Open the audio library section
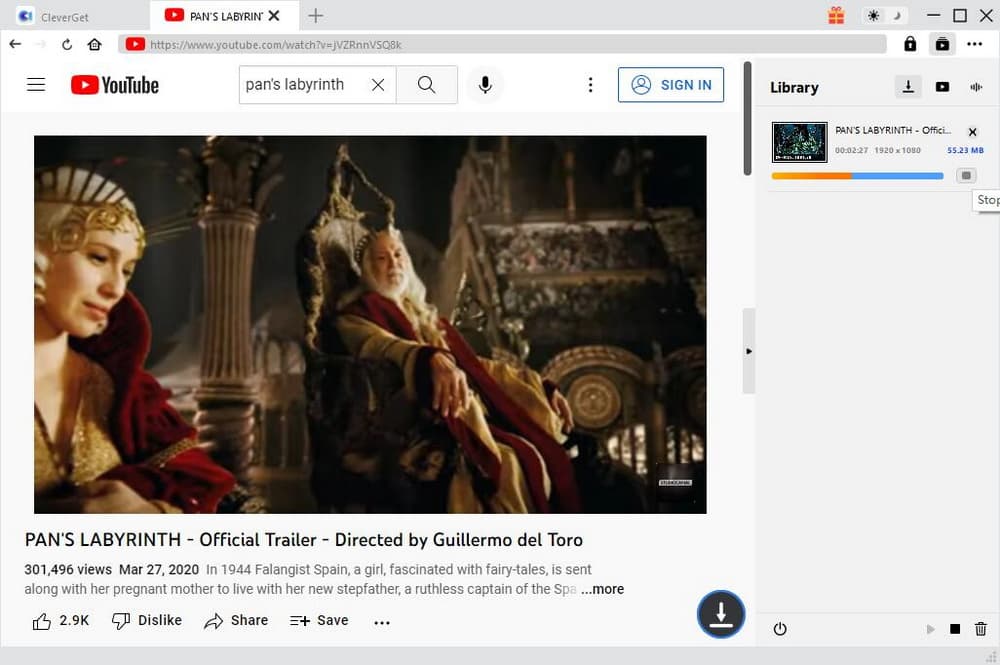 [975, 87]
